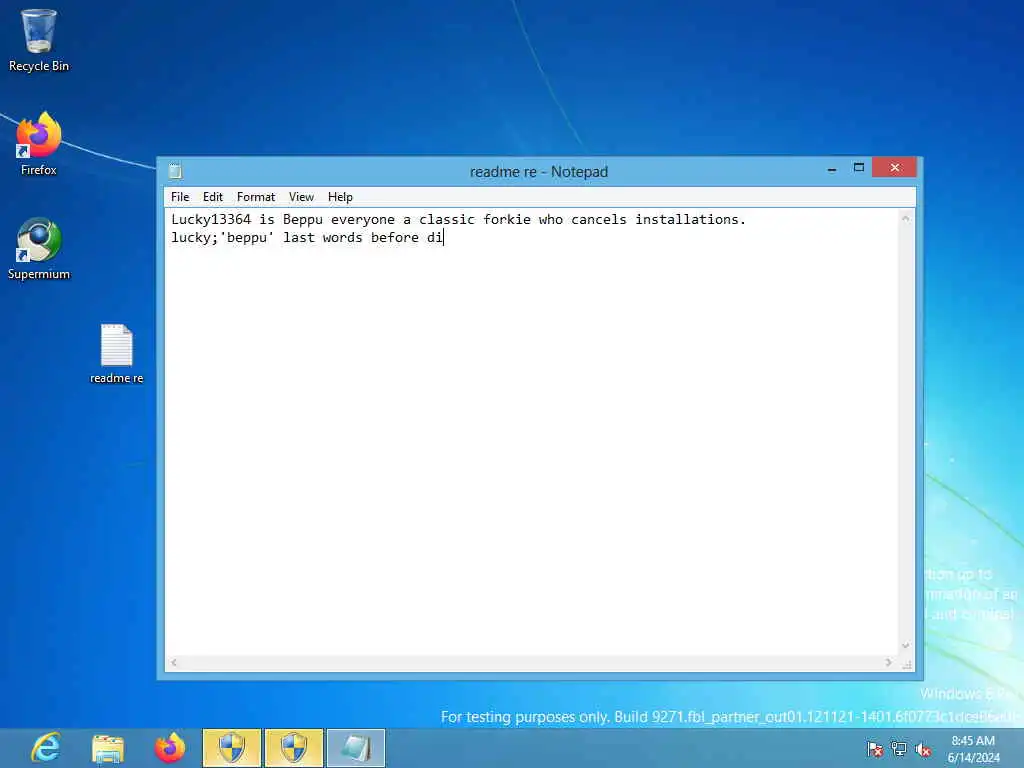Open the View menu in Notepad
This screenshot has width=1024, height=768.
[301, 197]
